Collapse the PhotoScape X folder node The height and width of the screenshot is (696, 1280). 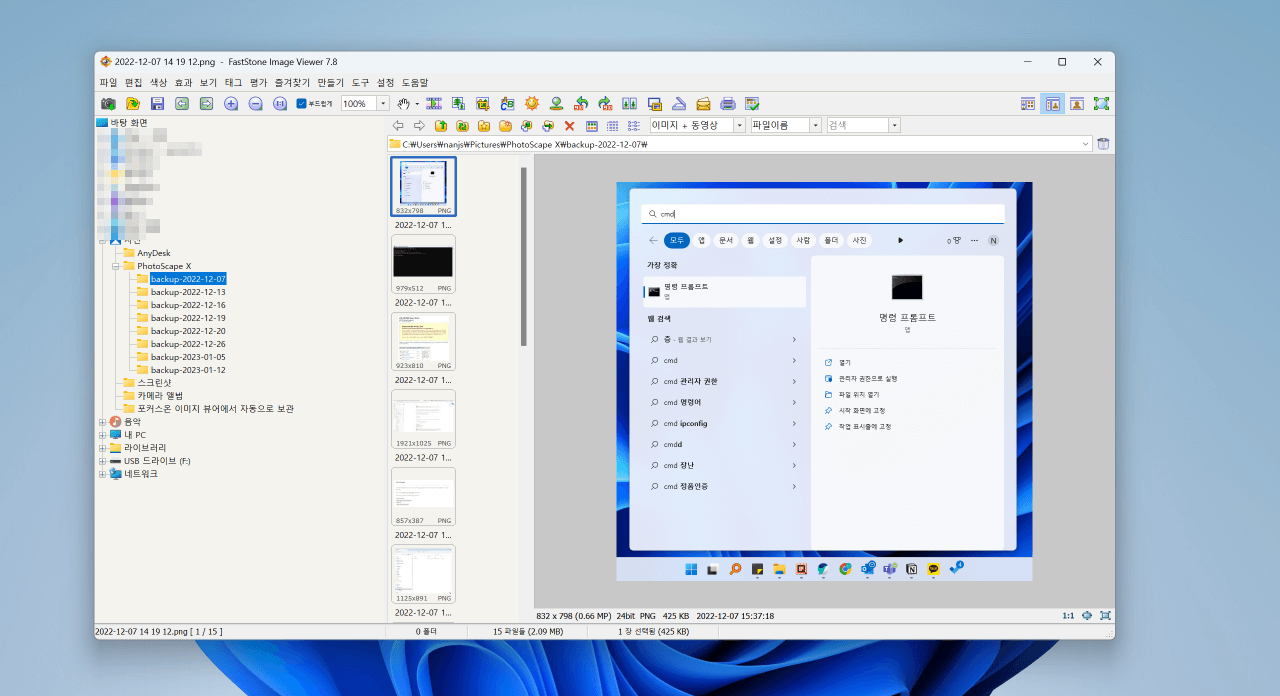coord(116,266)
